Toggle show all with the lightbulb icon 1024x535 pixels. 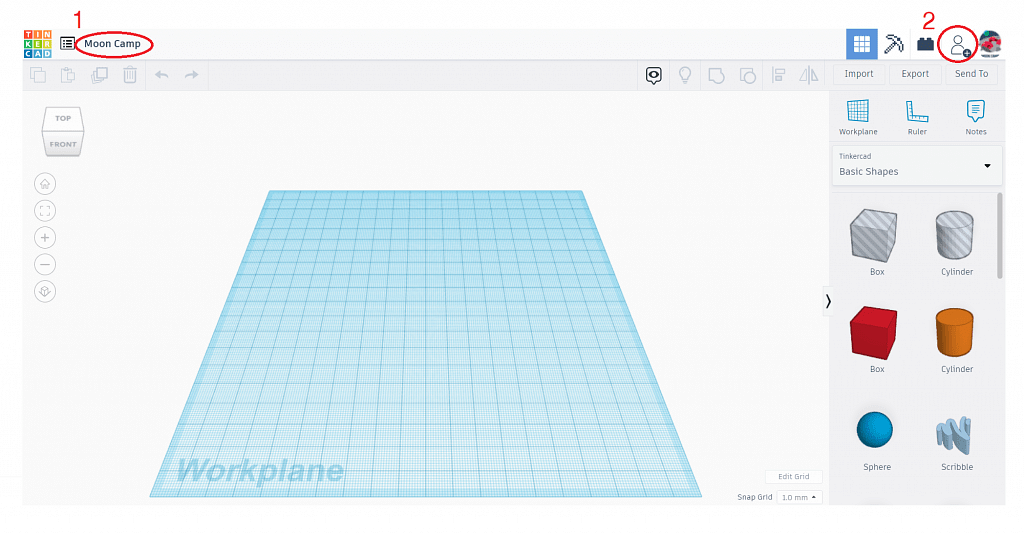click(x=685, y=75)
